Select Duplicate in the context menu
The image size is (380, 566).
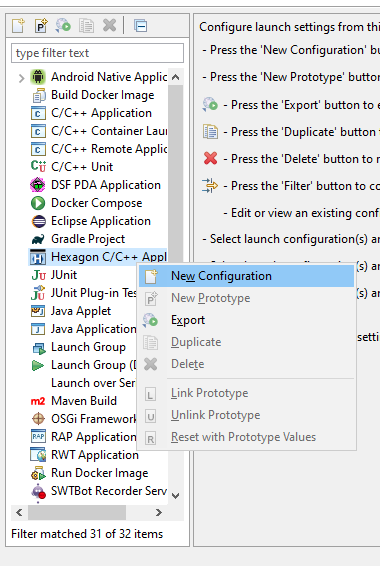(x=246, y=342)
